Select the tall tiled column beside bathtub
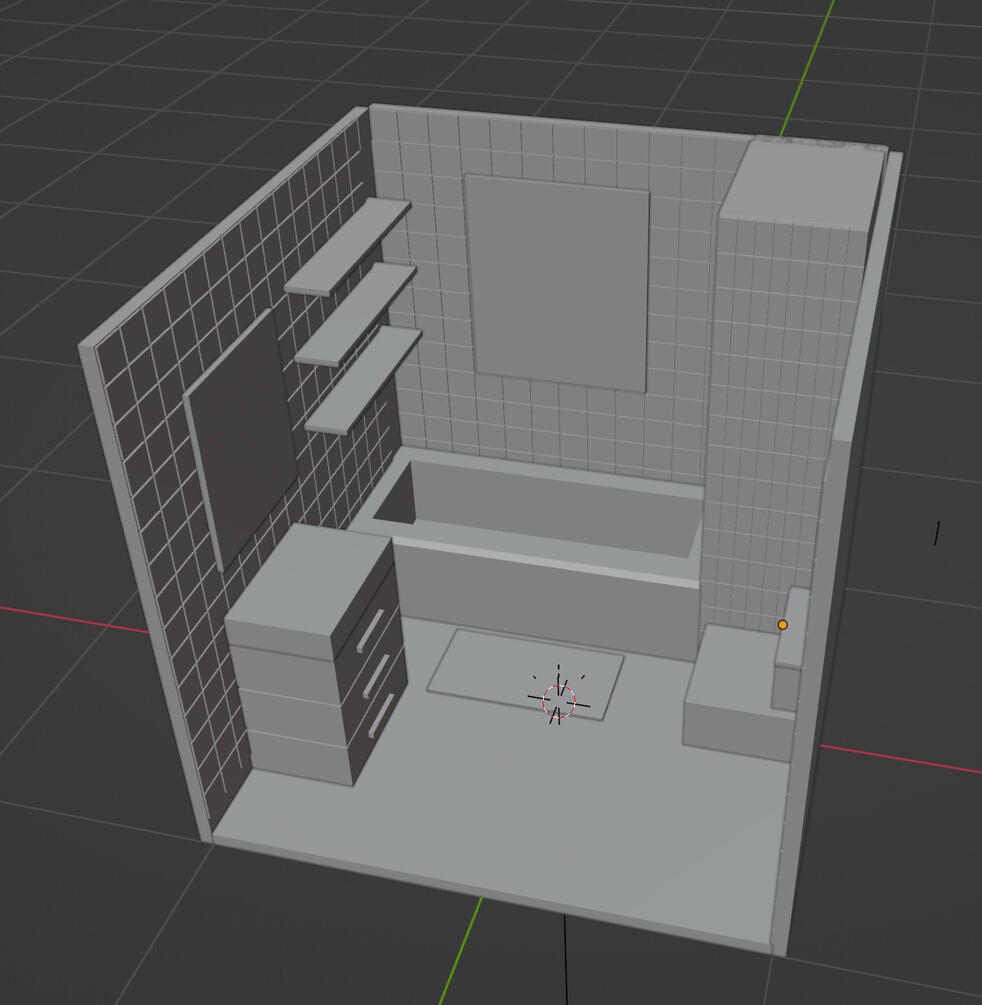982x1005 pixels. click(x=779, y=410)
